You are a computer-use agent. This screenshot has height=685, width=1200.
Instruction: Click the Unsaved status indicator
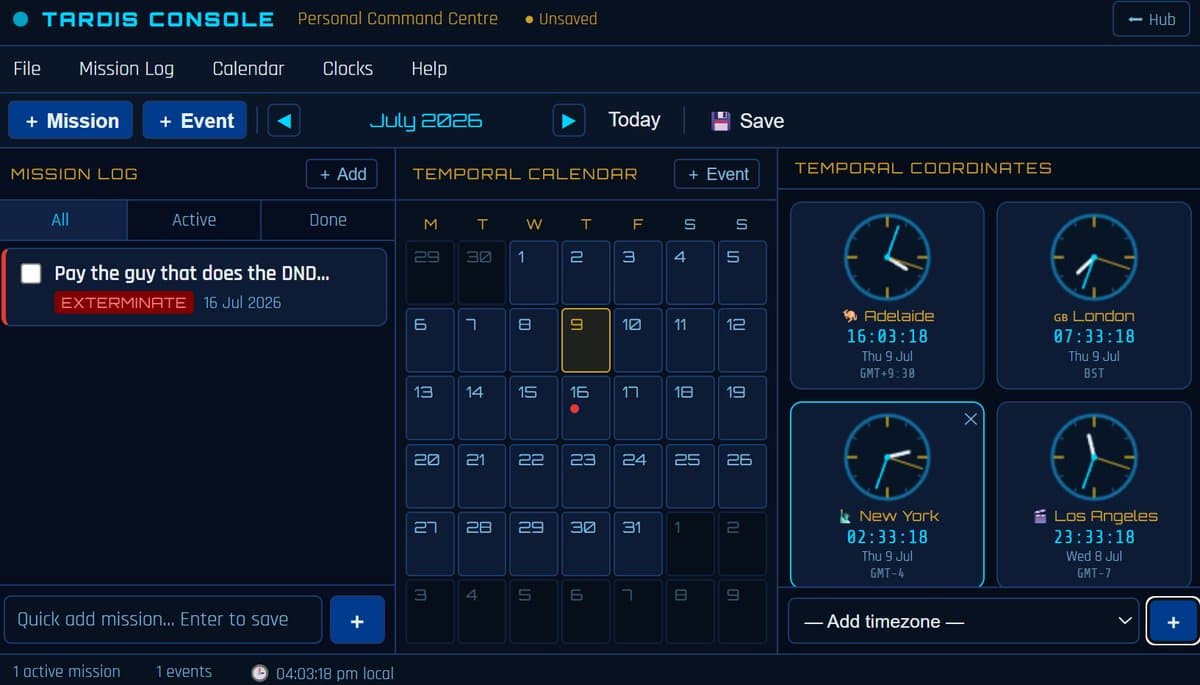coord(561,19)
